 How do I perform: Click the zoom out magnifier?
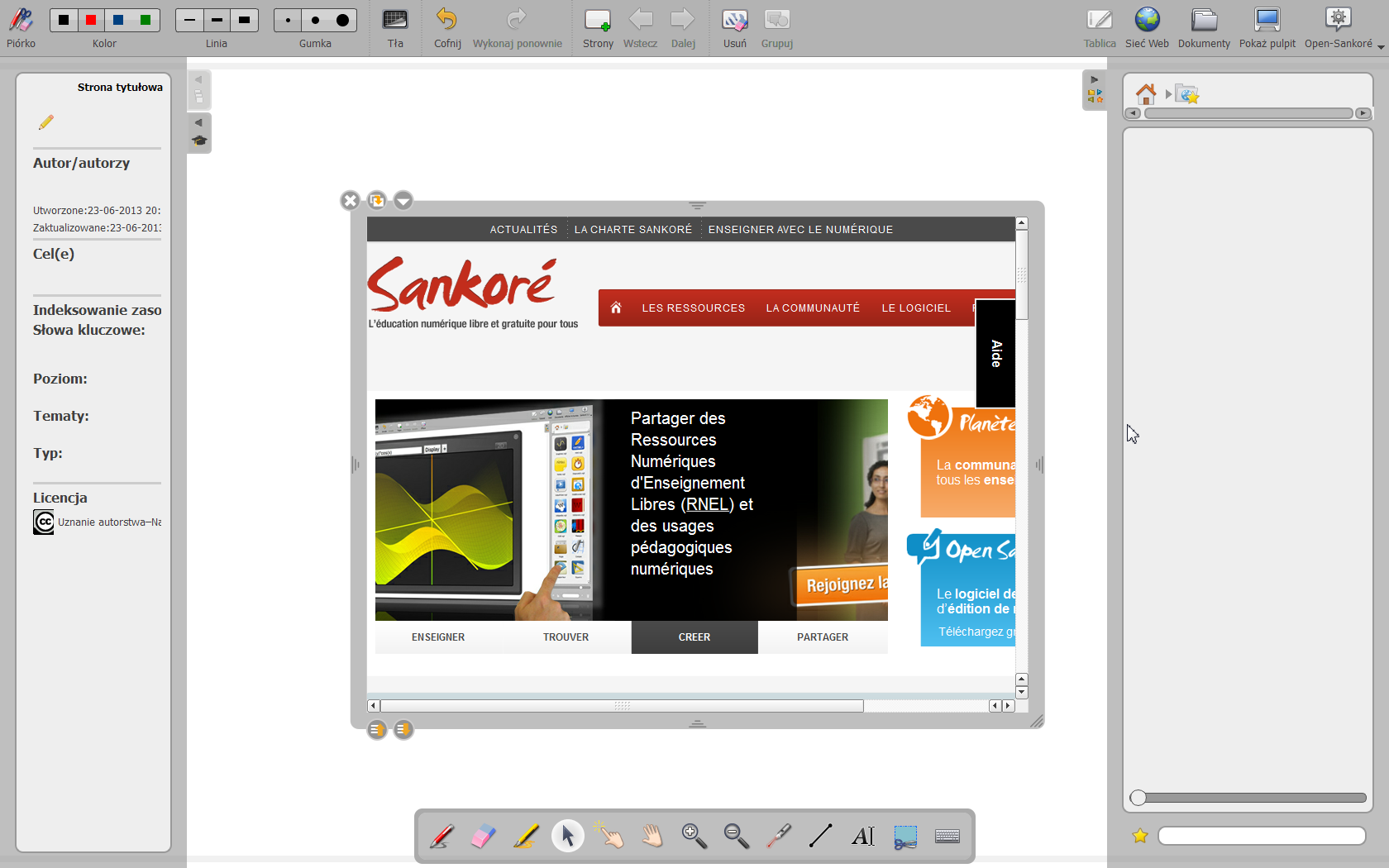pyautogui.click(x=737, y=837)
